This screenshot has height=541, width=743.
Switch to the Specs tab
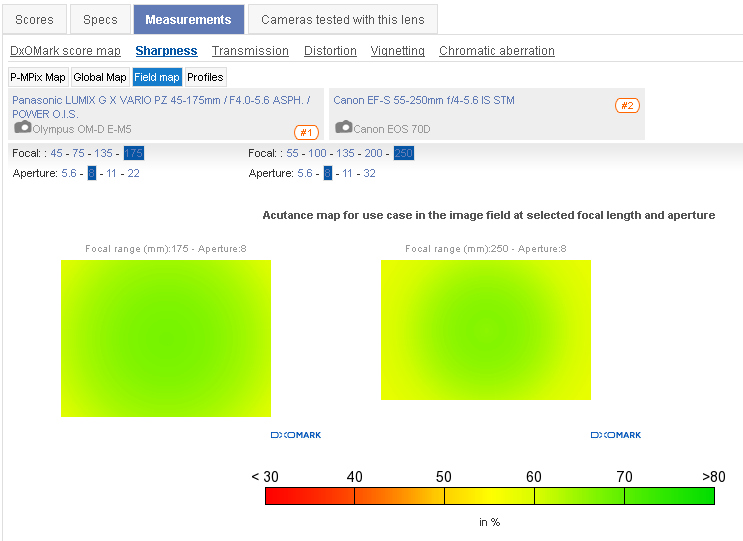click(100, 20)
